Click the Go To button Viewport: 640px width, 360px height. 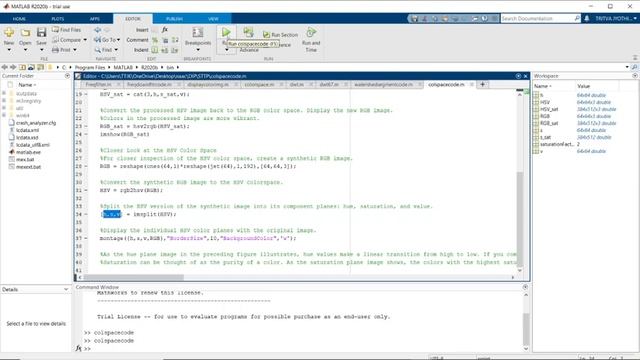tap(107, 40)
